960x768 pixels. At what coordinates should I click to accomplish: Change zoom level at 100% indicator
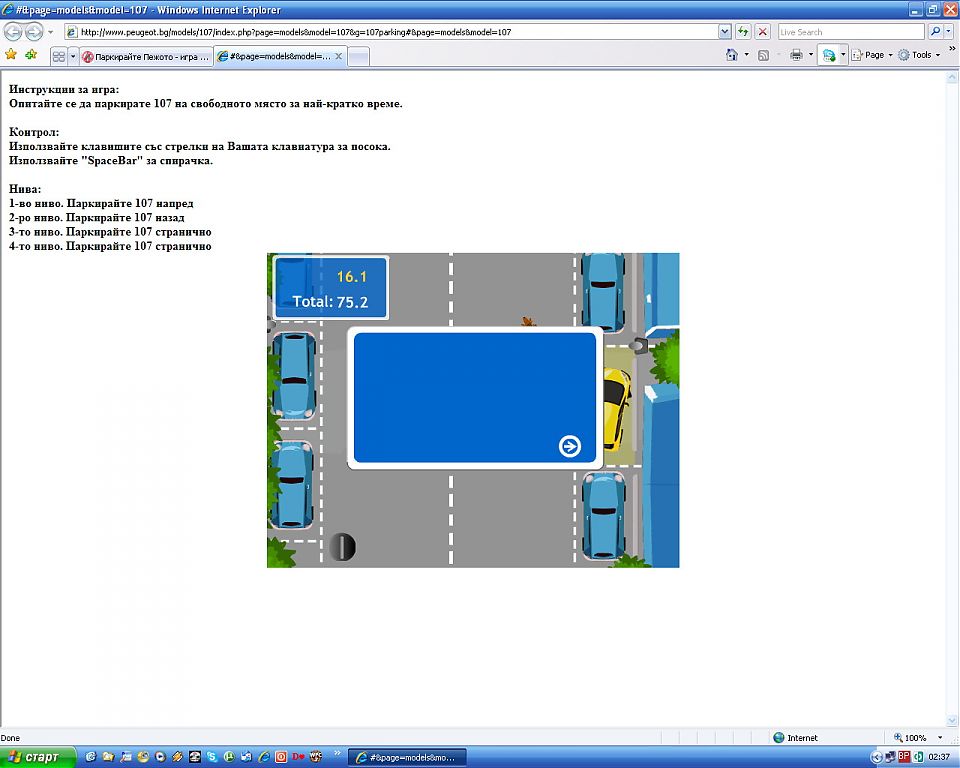909,737
